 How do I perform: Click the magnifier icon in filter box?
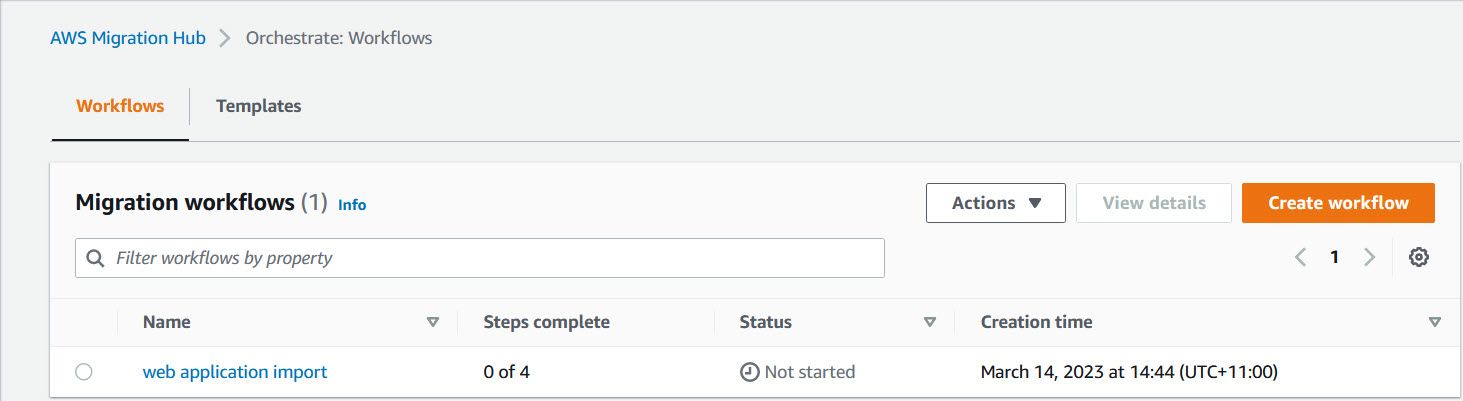click(x=96, y=258)
